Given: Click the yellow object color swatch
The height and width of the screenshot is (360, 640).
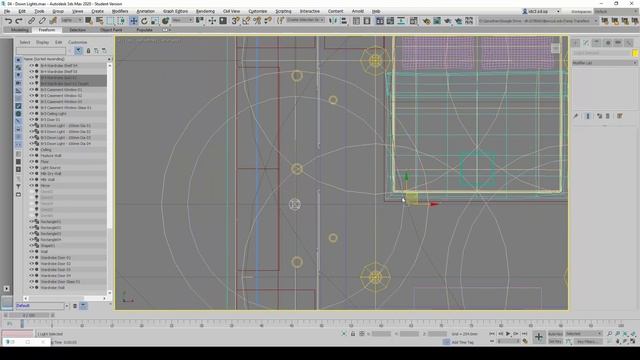Looking at the screenshot, I should (635, 53).
